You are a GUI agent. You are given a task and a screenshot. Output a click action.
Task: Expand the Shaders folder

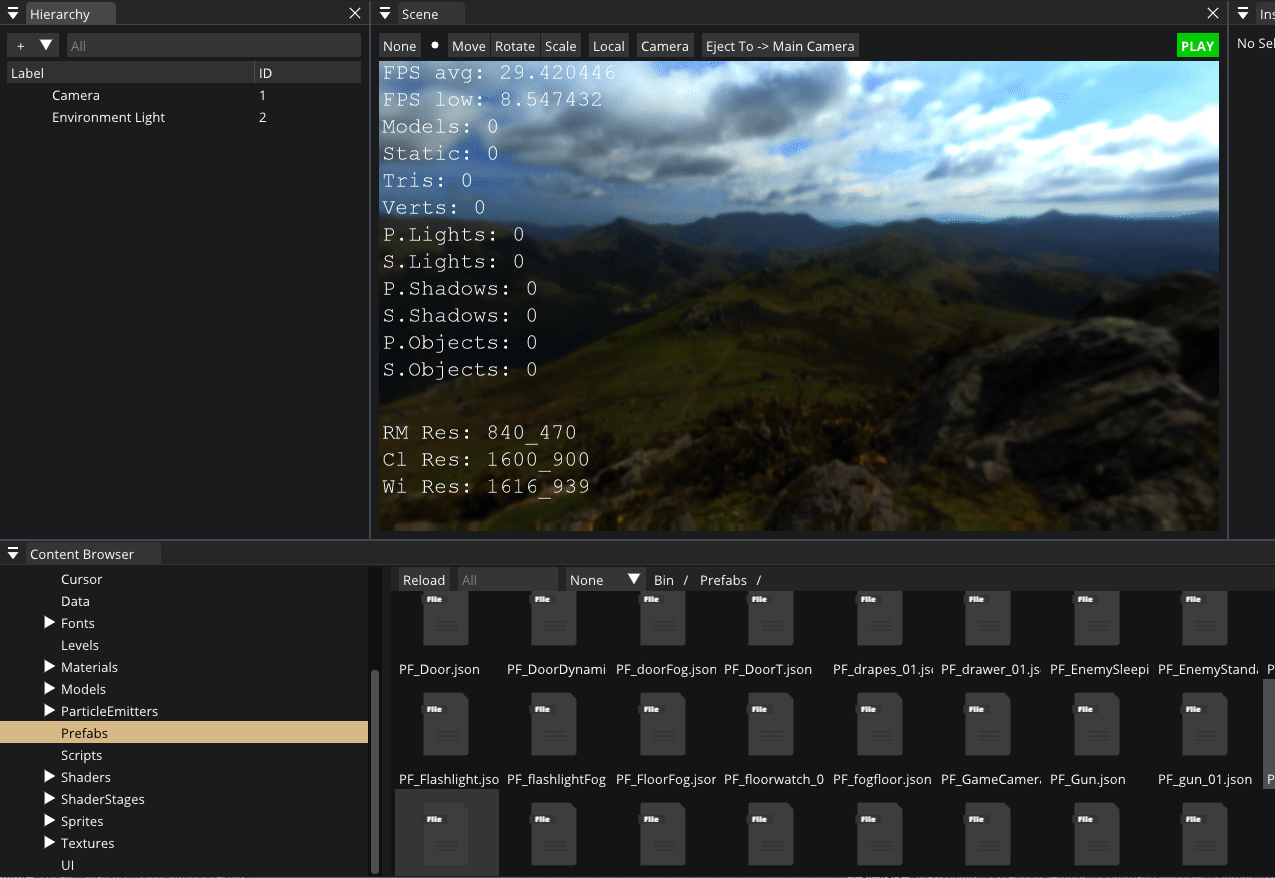(50, 777)
